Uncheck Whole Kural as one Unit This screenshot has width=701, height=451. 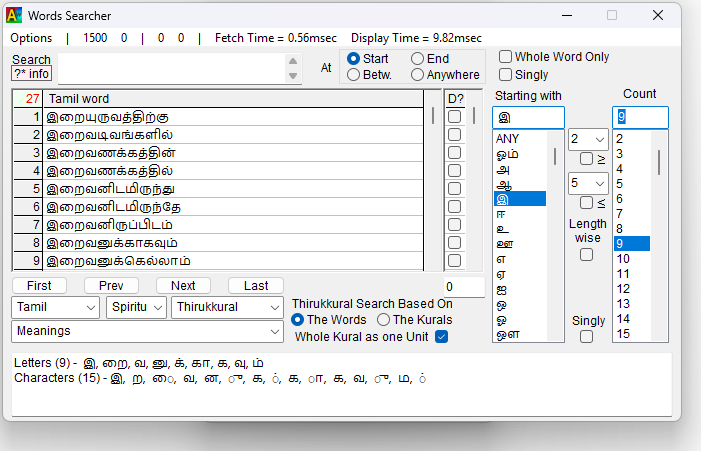(x=441, y=337)
